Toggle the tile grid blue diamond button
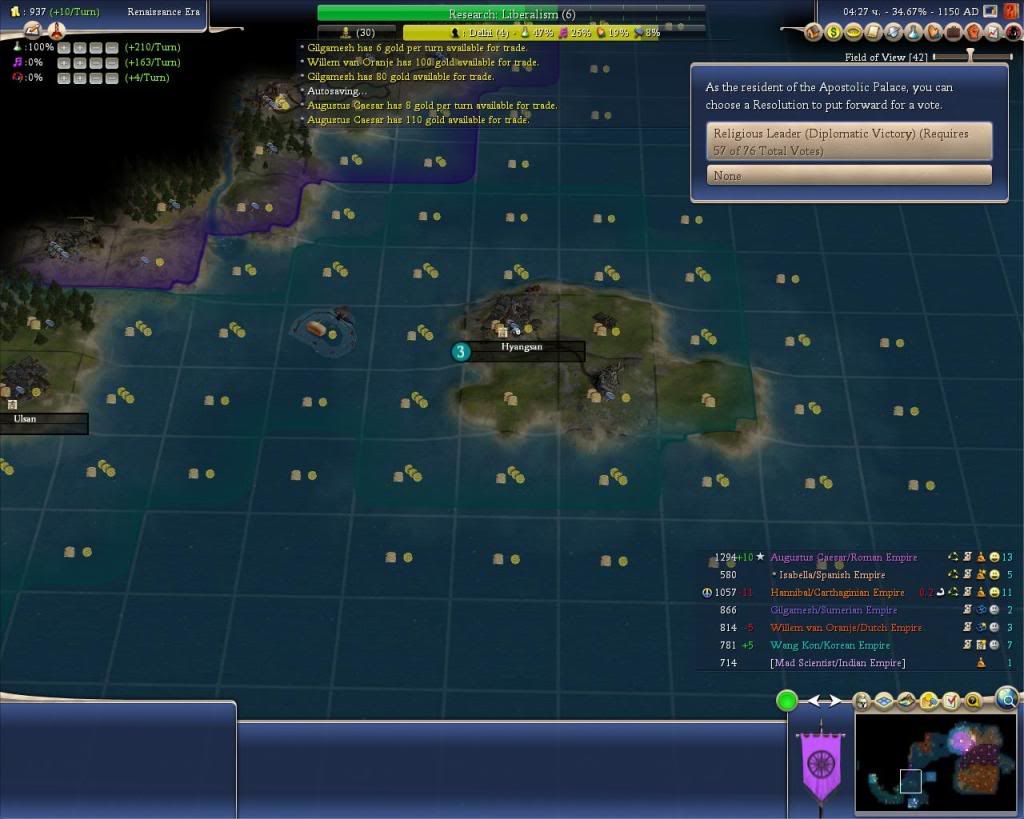The height and width of the screenshot is (819, 1024). tap(884, 701)
